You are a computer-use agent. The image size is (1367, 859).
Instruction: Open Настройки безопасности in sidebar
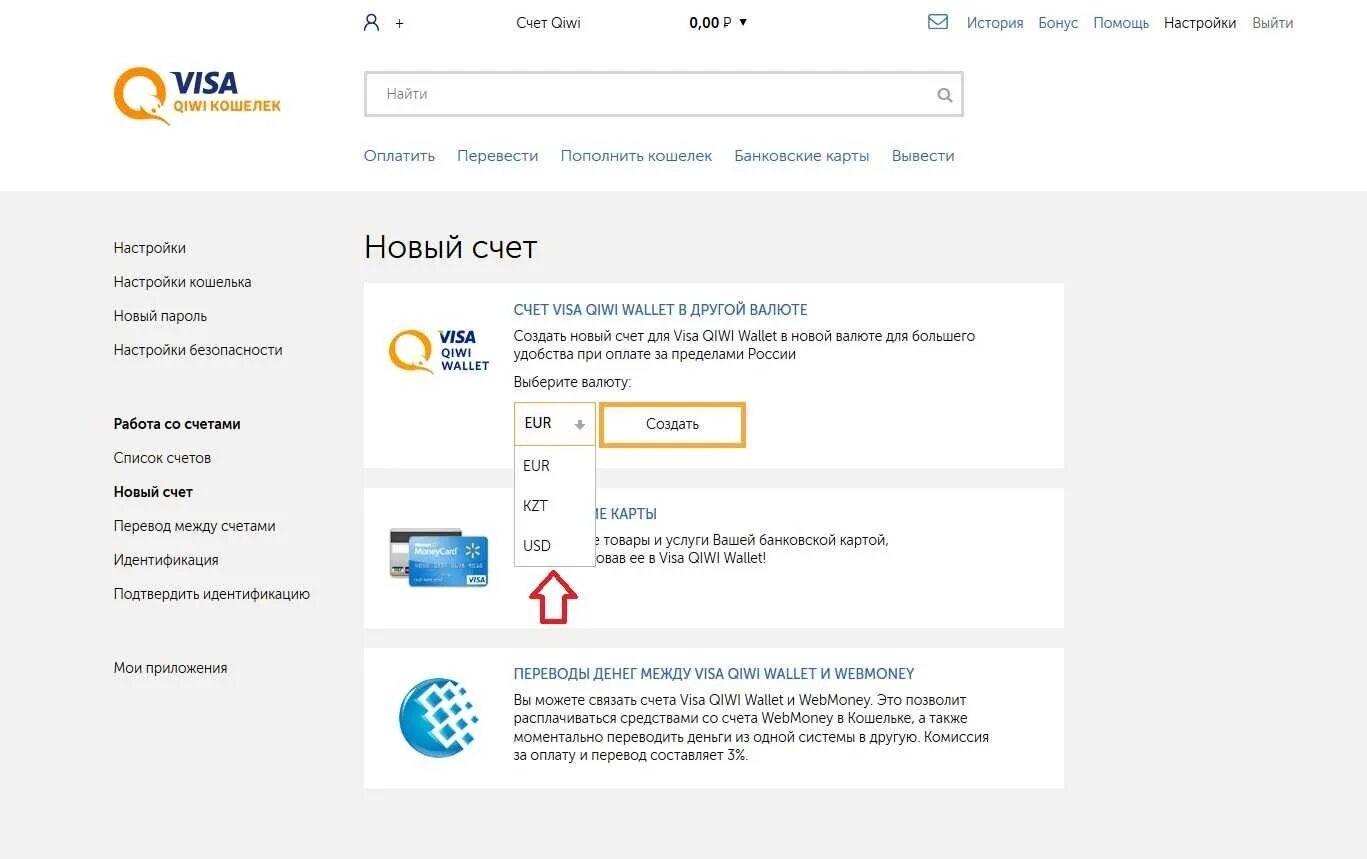pyautogui.click(x=198, y=350)
